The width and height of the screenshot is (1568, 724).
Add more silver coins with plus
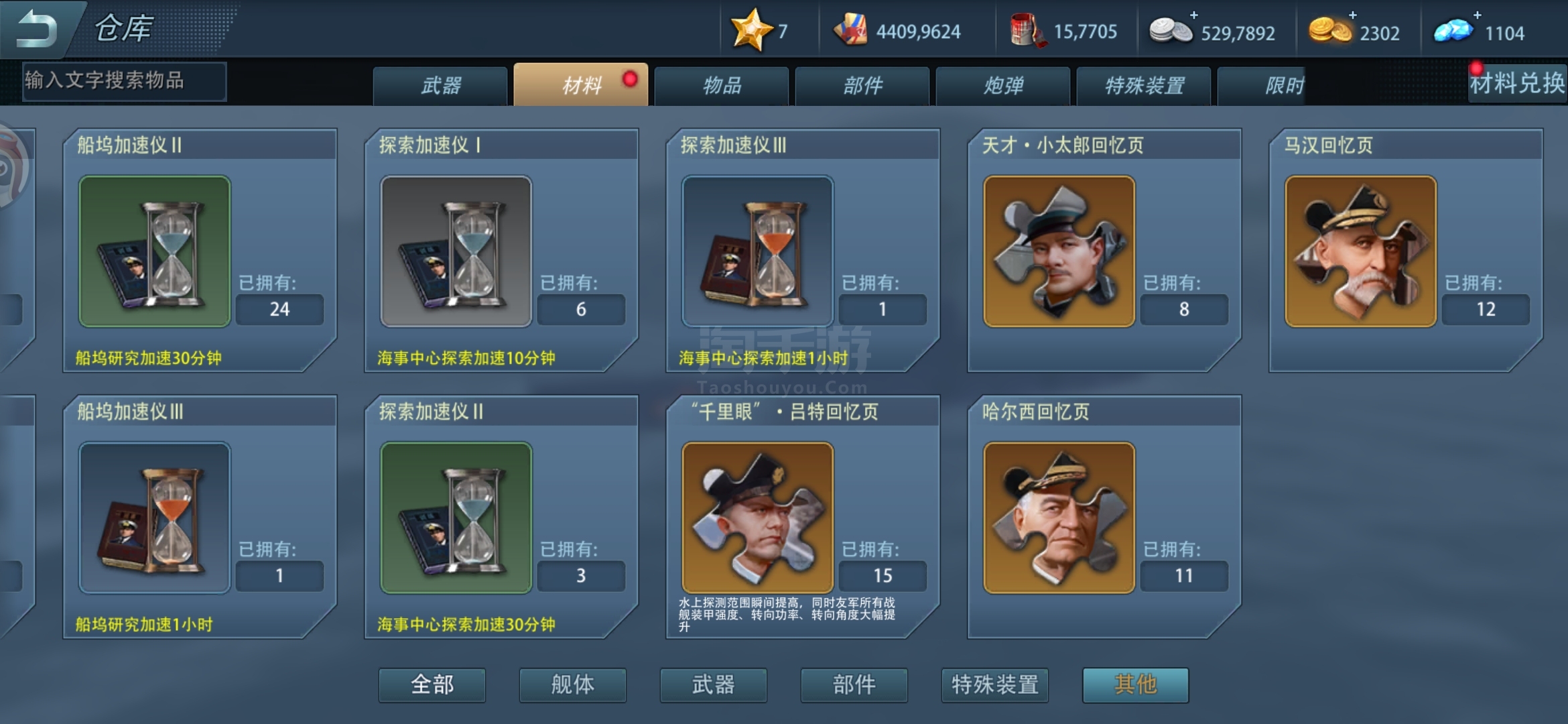pos(1194,15)
